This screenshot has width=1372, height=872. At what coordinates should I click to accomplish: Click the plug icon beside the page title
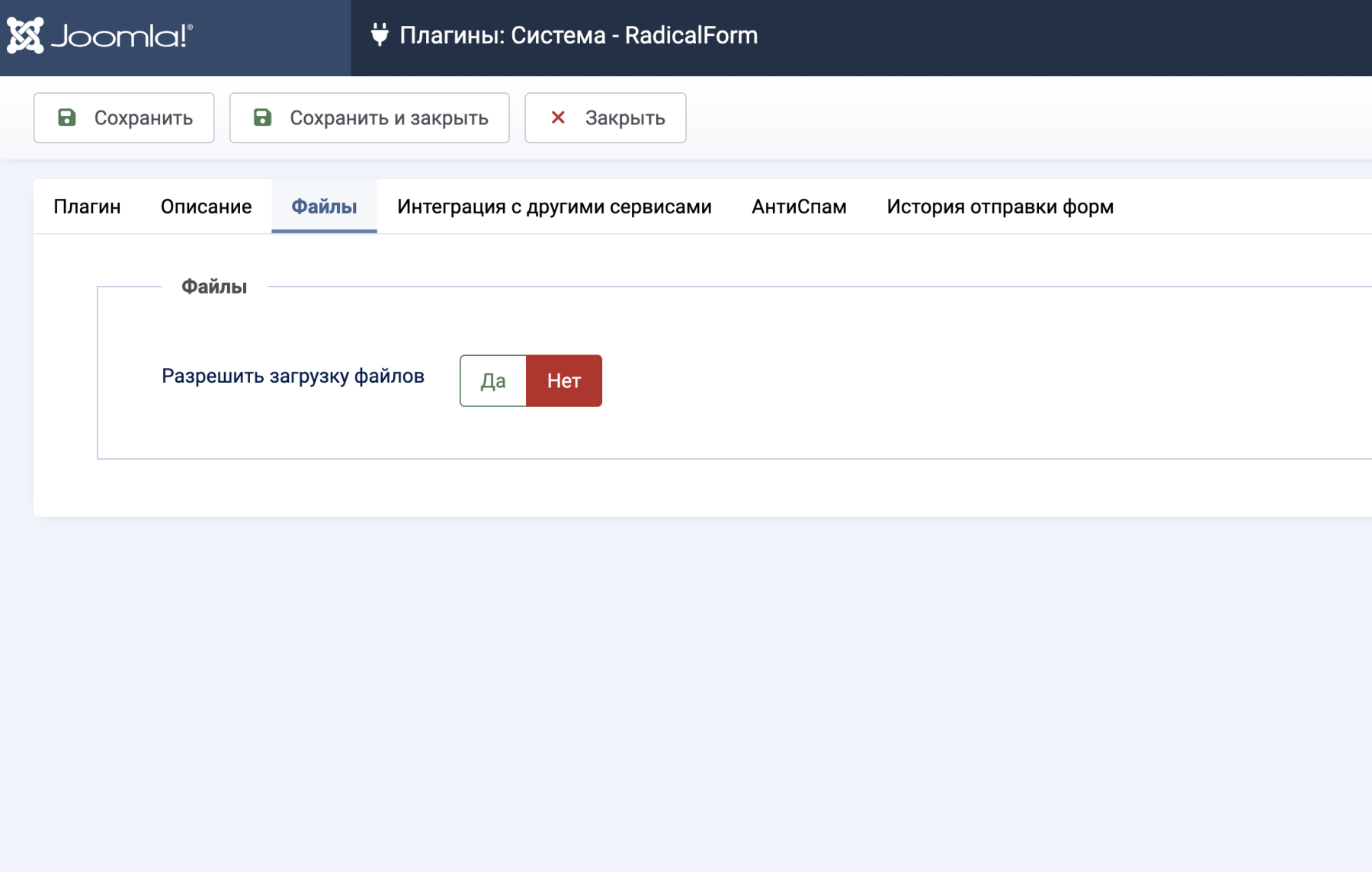click(x=379, y=35)
